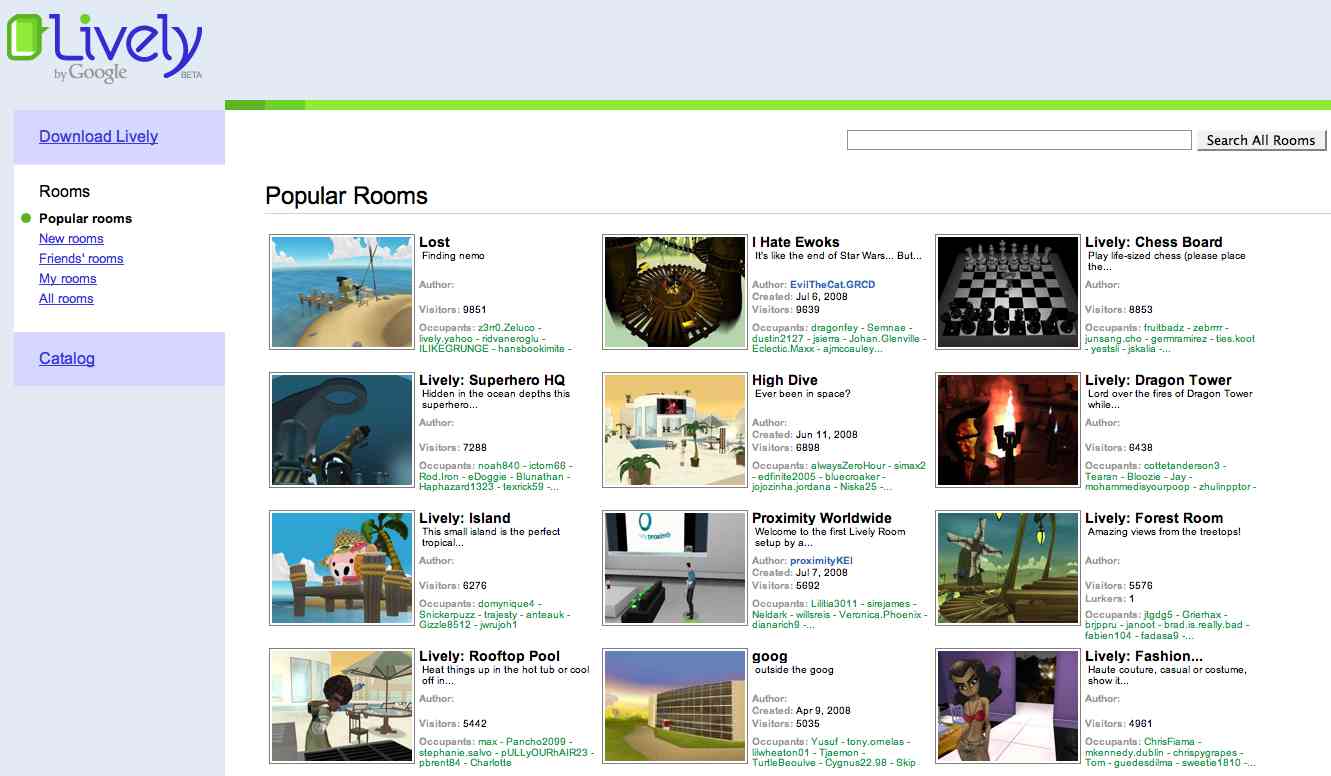
Task: Open the I Hate Ewoks thumbnail
Action: [675, 292]
